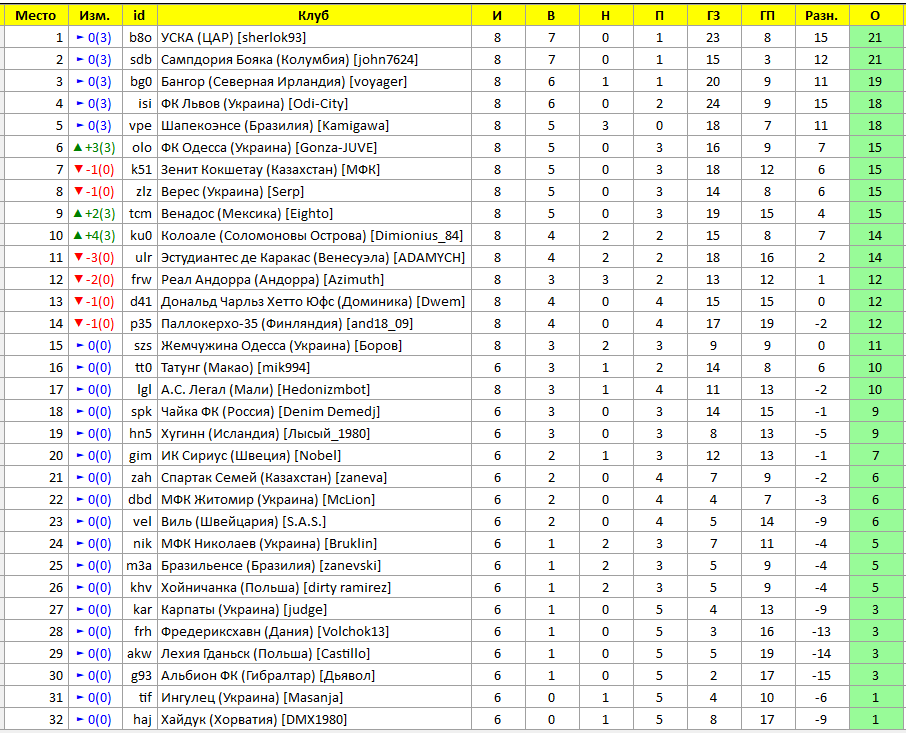Click club cell Венадос (Мексика) [Eighto]
906x733 pixels.
(314, 213)
